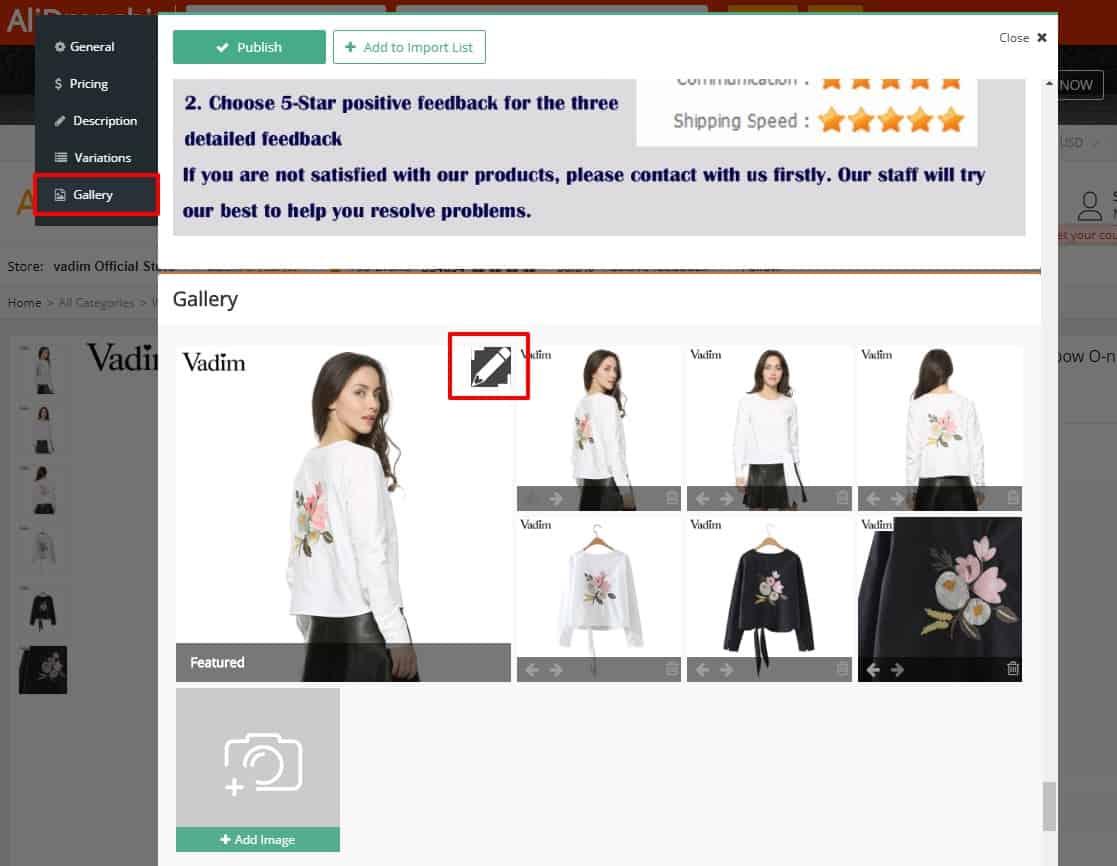Click the camera add-photo placeholder icon

263,763
